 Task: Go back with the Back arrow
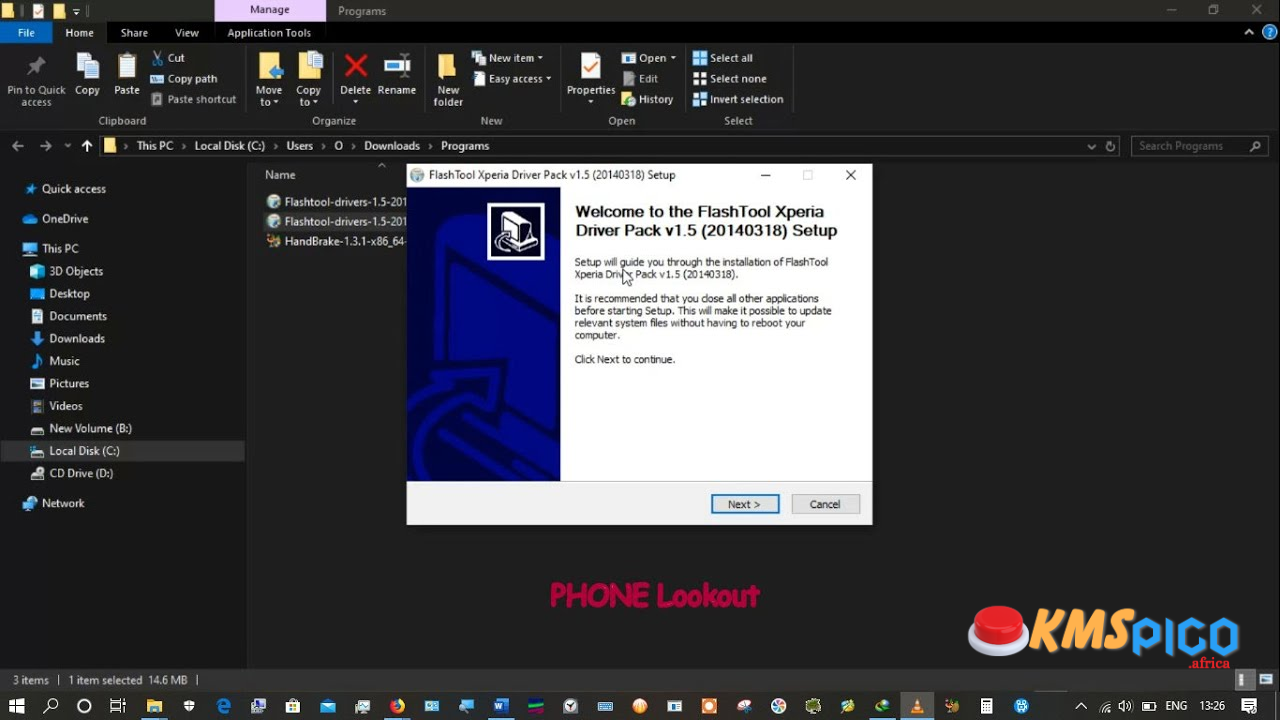click(18, 146)
